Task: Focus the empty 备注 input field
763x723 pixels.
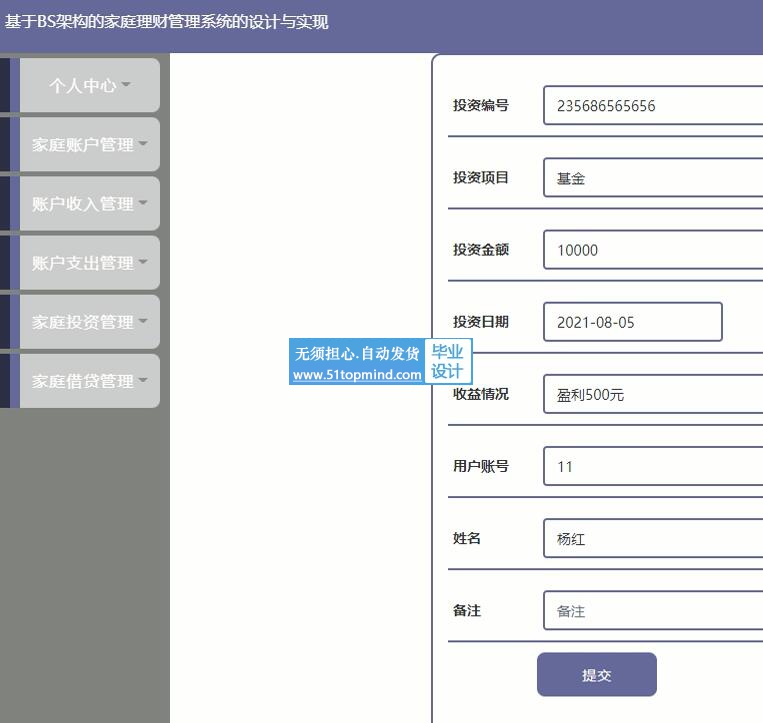Action: 653,611
